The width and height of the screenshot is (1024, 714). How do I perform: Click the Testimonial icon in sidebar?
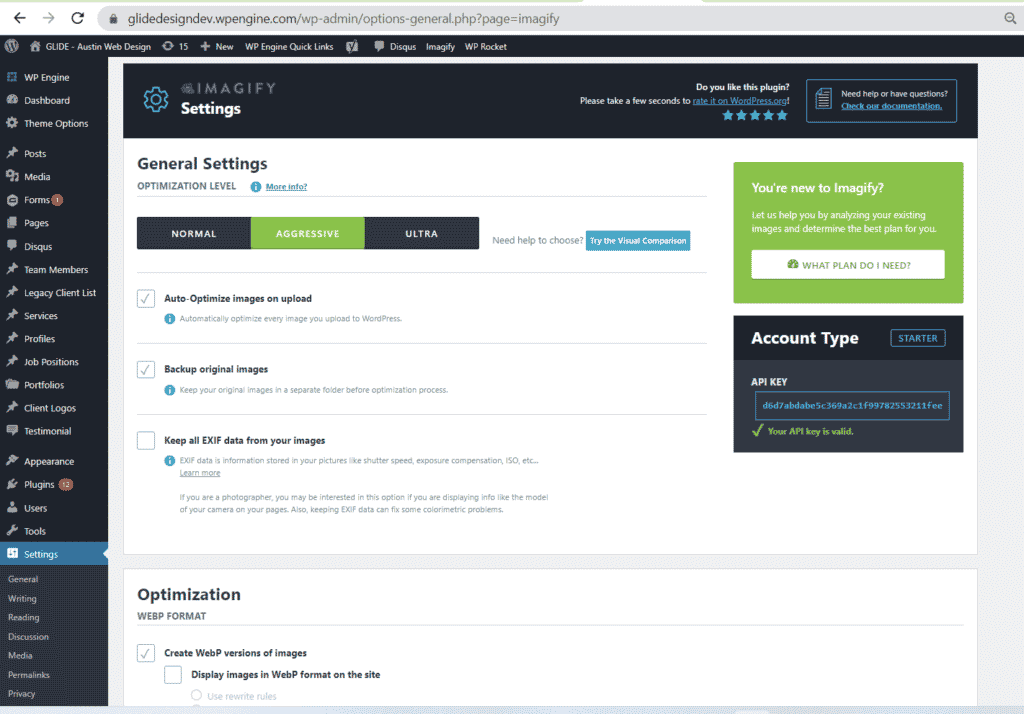click(12, 430)
